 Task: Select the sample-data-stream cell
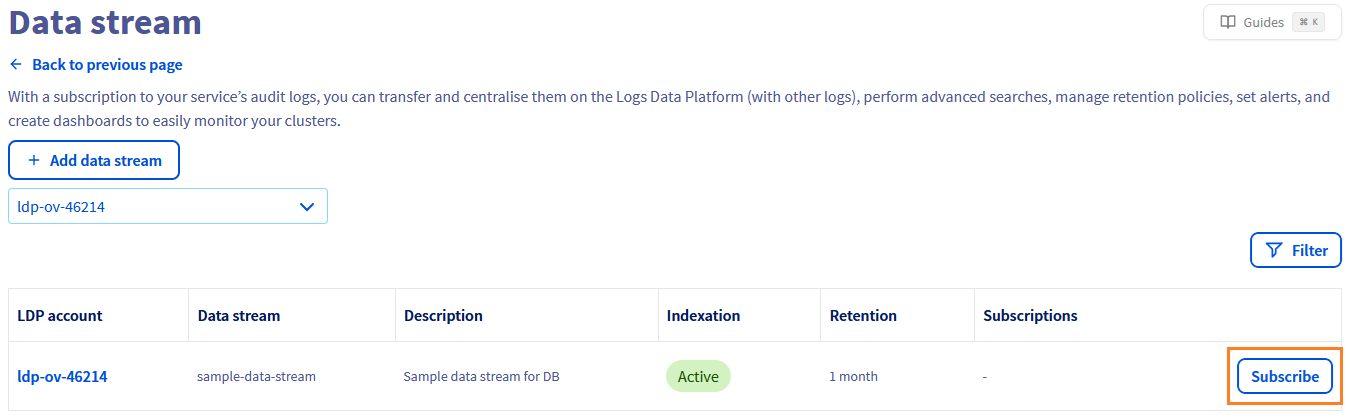pyautogui.click(x=256, y=377)
